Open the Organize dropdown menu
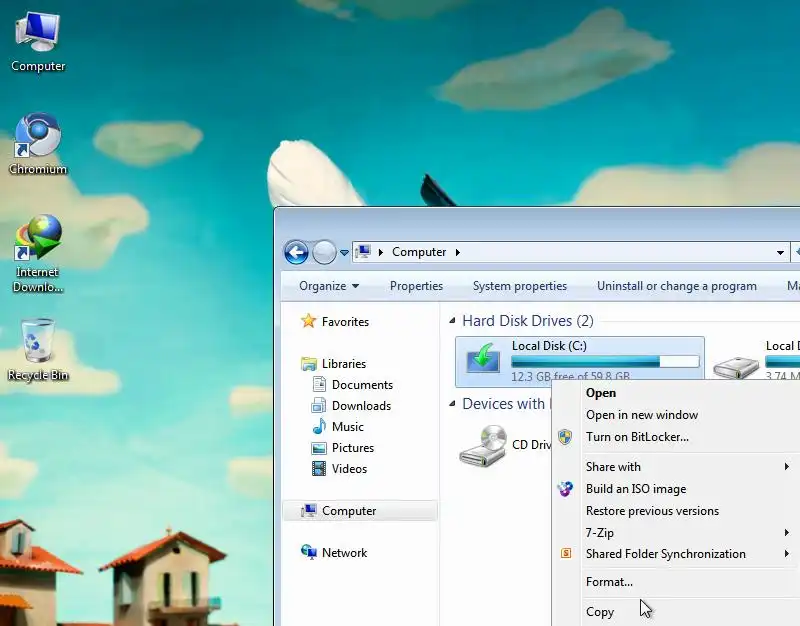800x626 pixels. click(329, 286)
